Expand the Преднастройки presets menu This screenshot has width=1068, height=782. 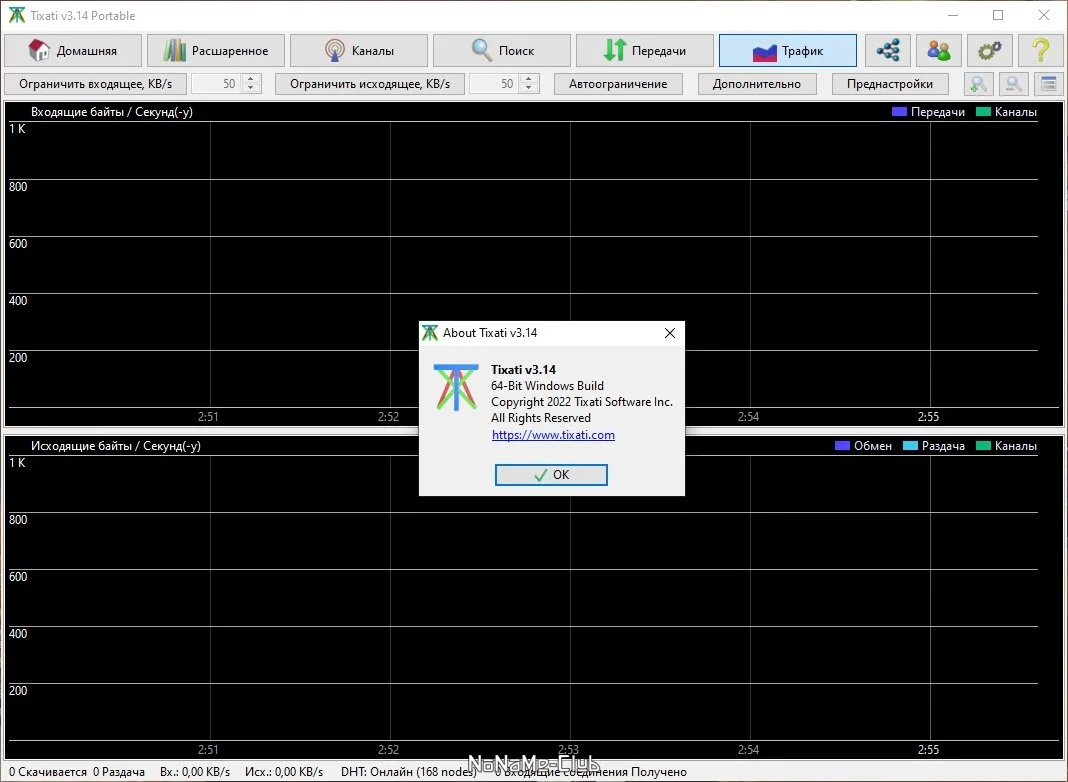(890, 84)
